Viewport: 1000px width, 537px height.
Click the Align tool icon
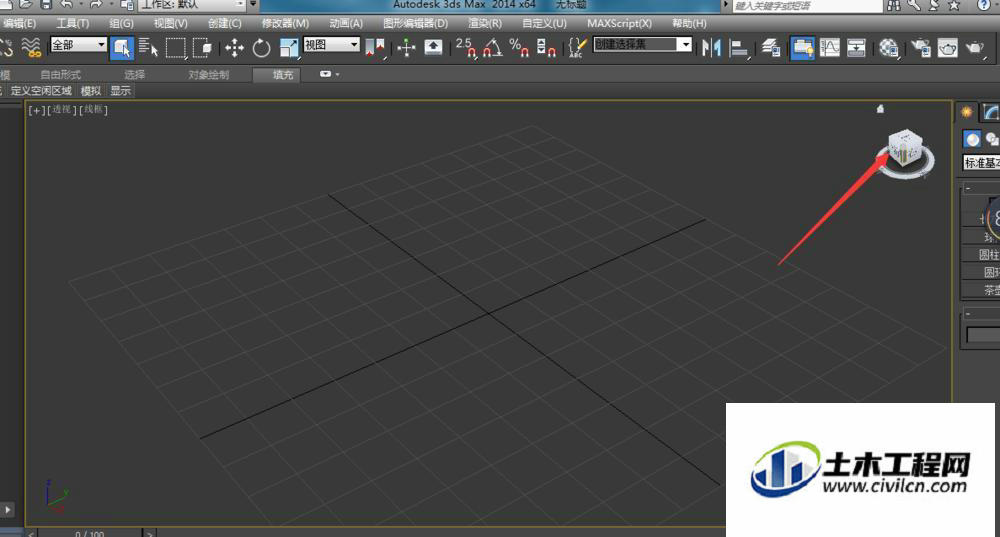point(739,48)
